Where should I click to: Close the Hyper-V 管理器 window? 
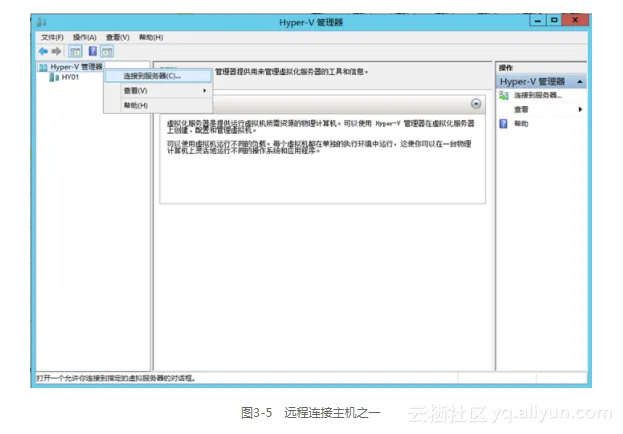575,20
